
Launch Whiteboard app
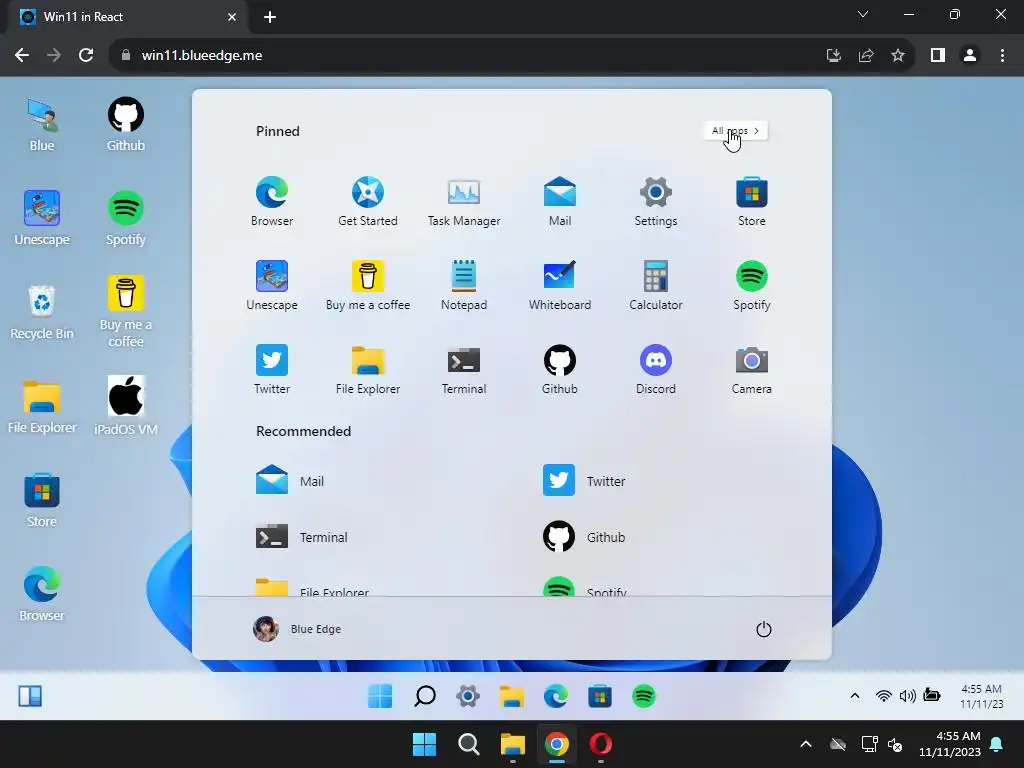click(560, 285)
